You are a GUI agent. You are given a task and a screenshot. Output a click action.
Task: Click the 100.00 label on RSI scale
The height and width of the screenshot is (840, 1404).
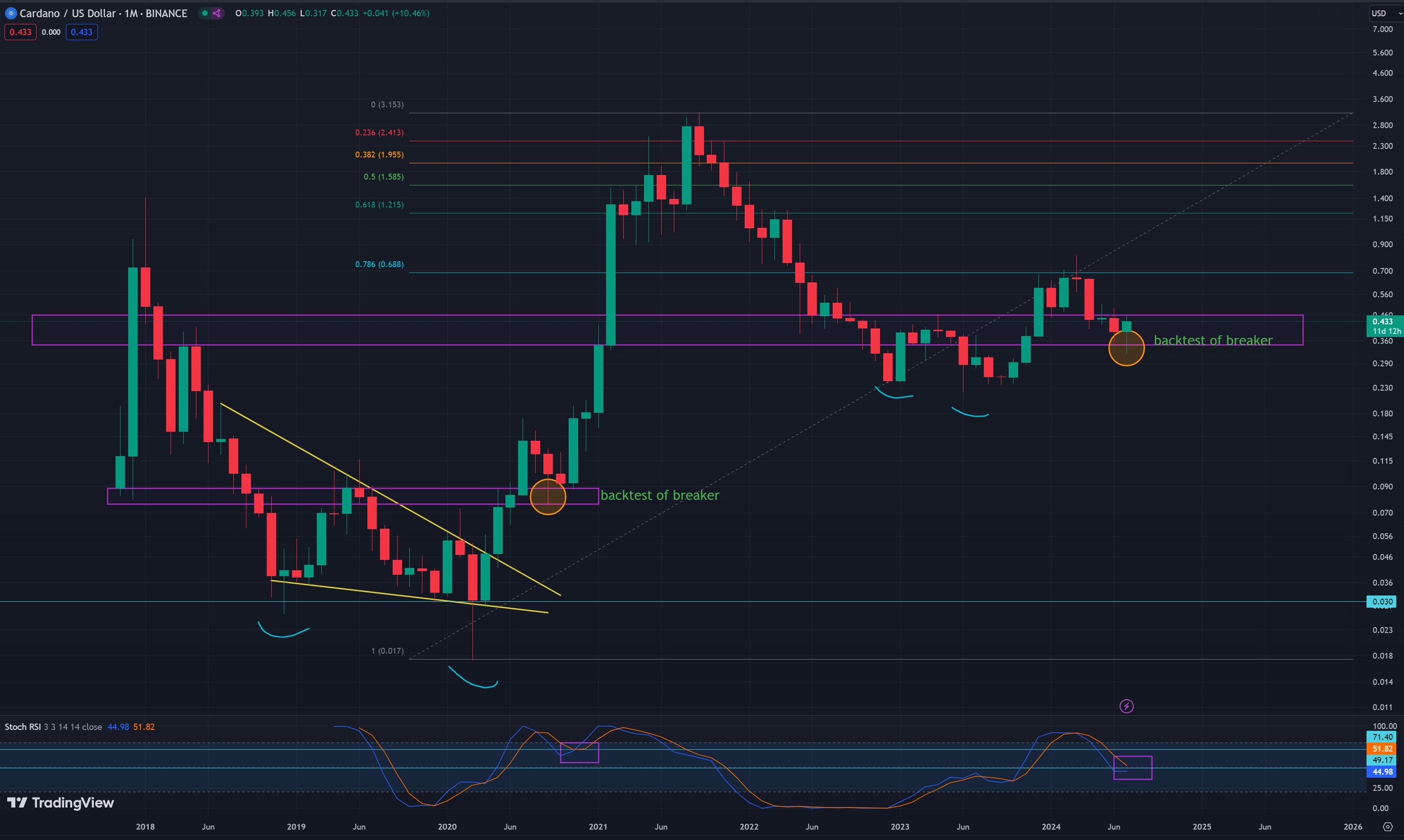pyautogui.click(x=1384, y=726)
